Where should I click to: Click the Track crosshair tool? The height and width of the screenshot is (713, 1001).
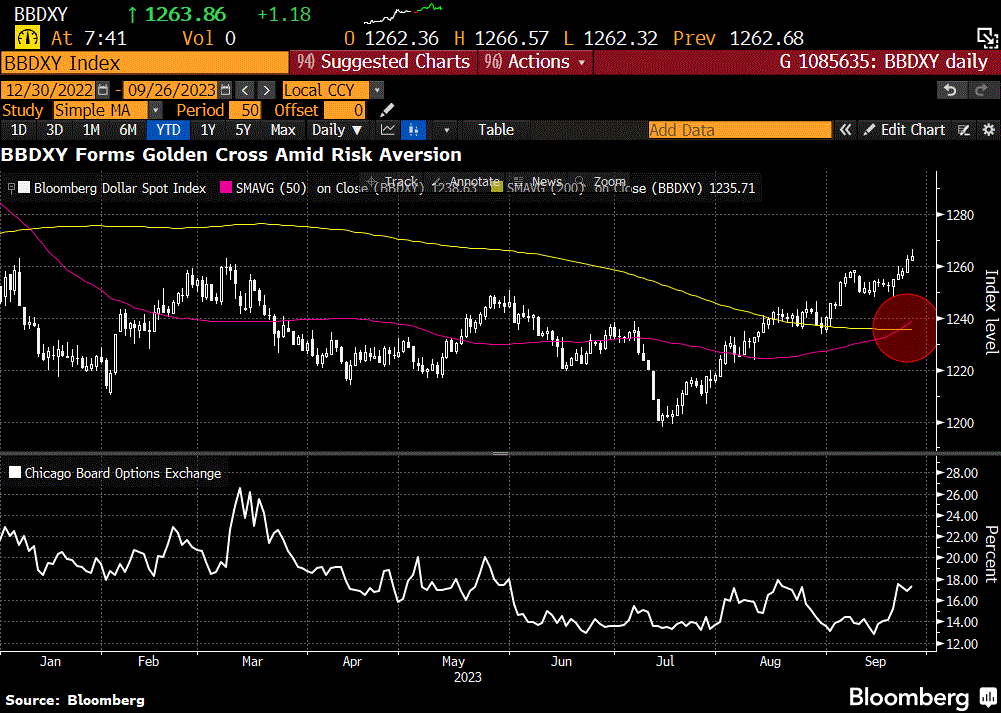393,181
